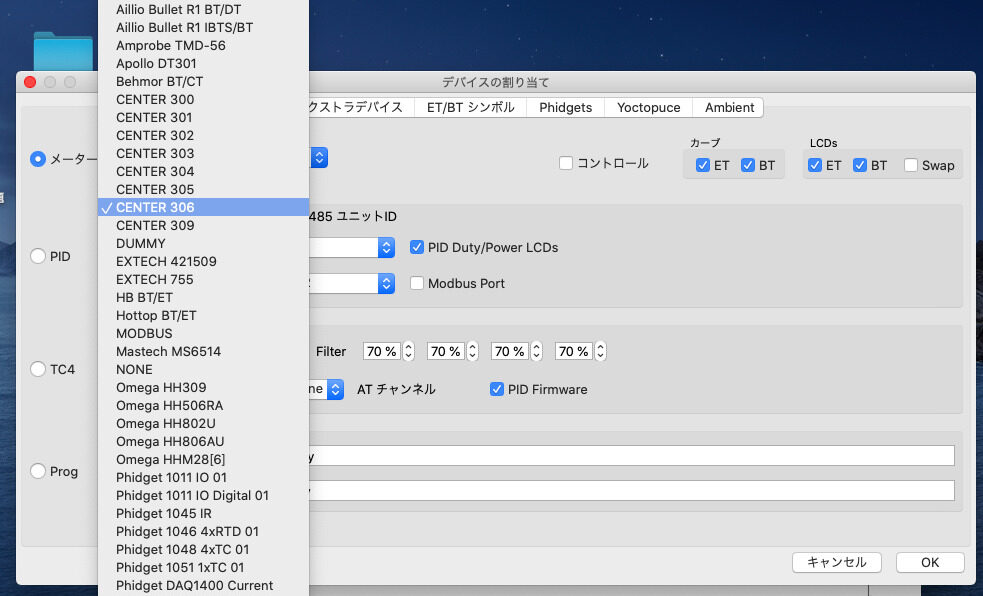Screen dimensions: 983x596
Task: Expand the dropdown beside Modbus Port
Action: click(386, 283)
